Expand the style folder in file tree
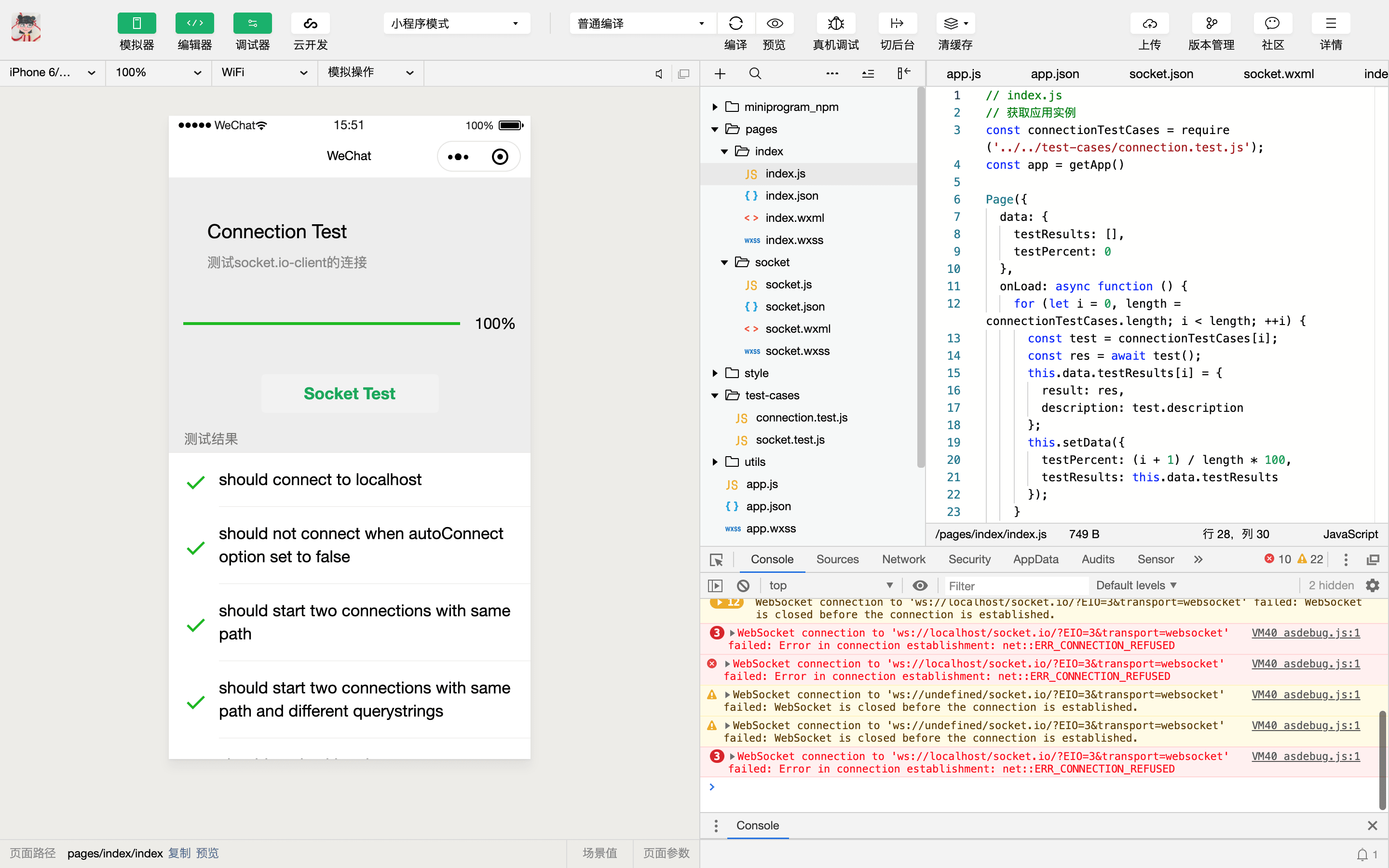Screen dimensions: 1389x868 pos(715,373)
